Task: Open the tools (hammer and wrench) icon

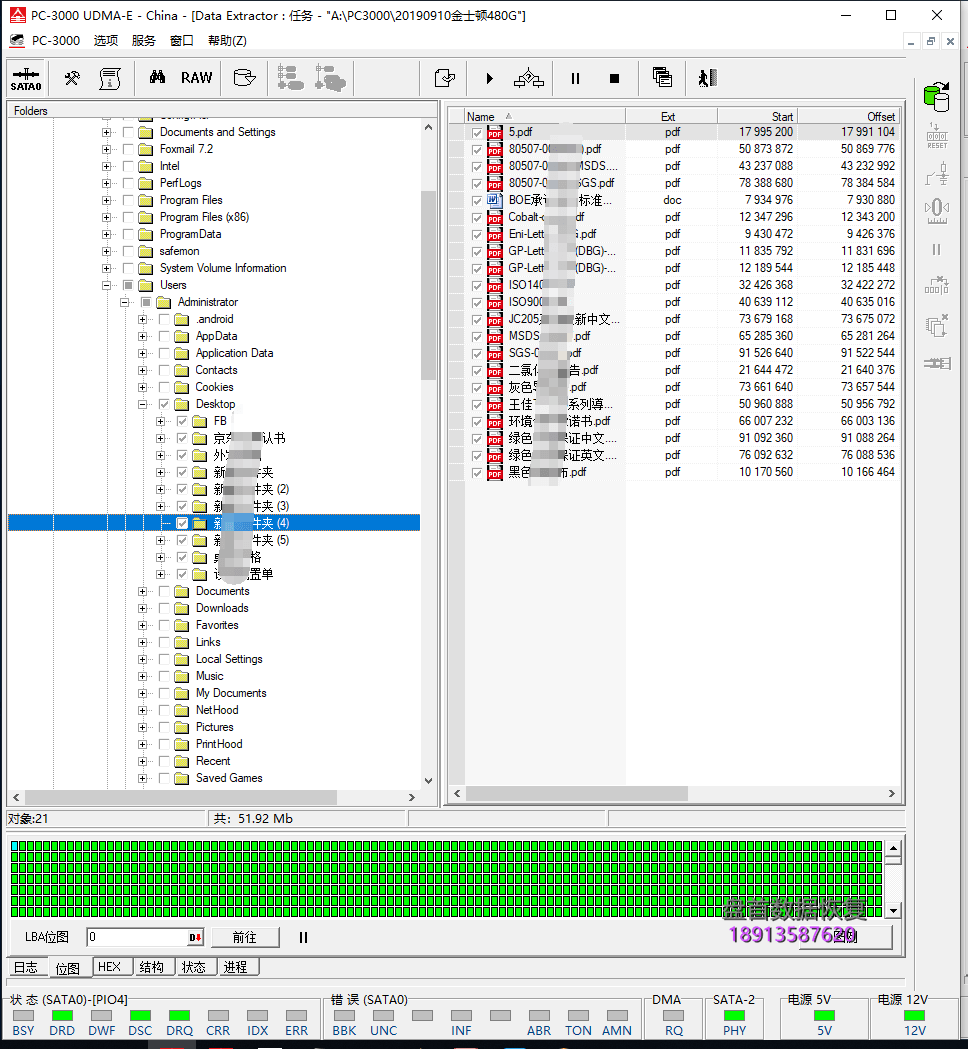Action: [x=72, y=78]
